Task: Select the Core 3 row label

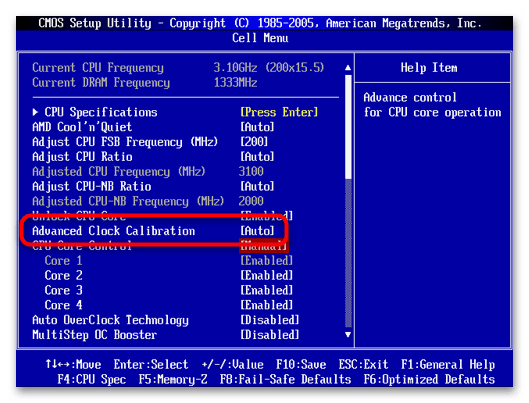Action: 63,290
